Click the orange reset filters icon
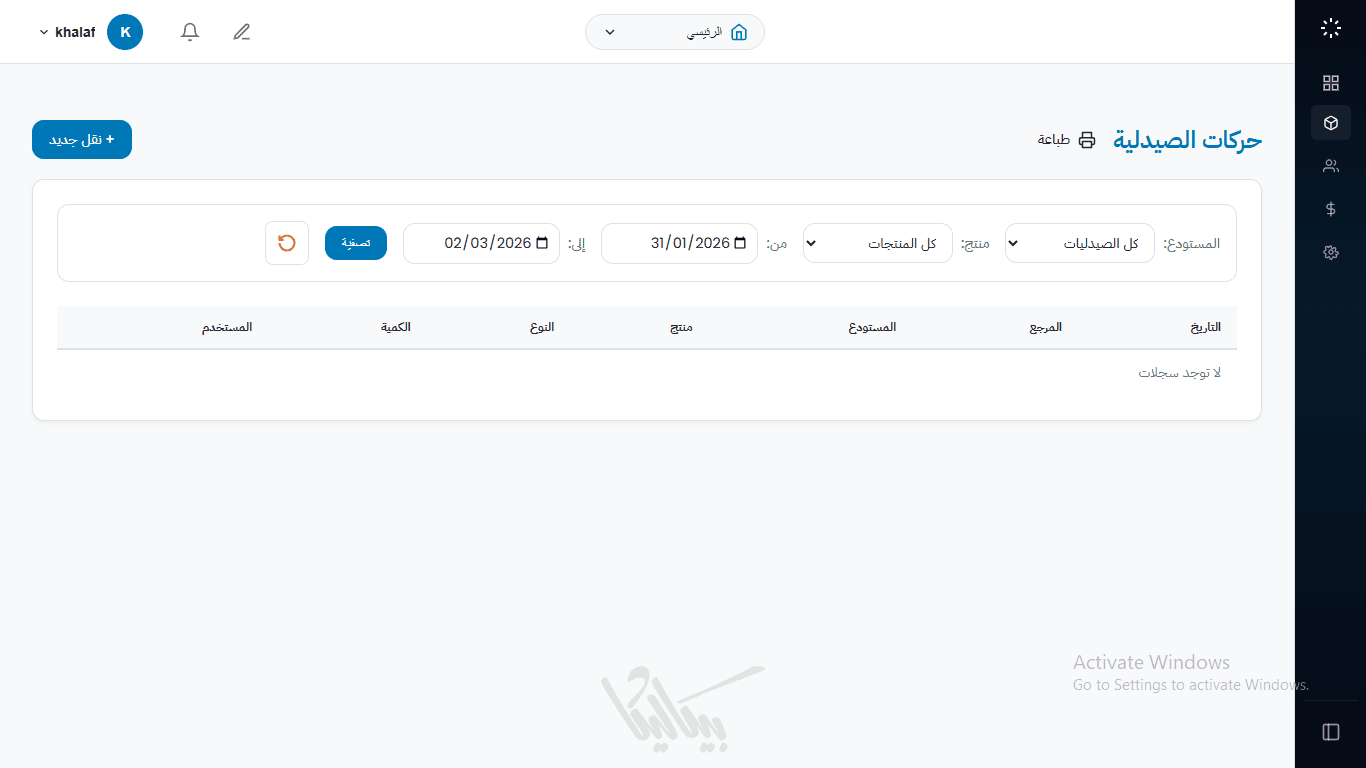1366x768 pixels. point(287,243)
